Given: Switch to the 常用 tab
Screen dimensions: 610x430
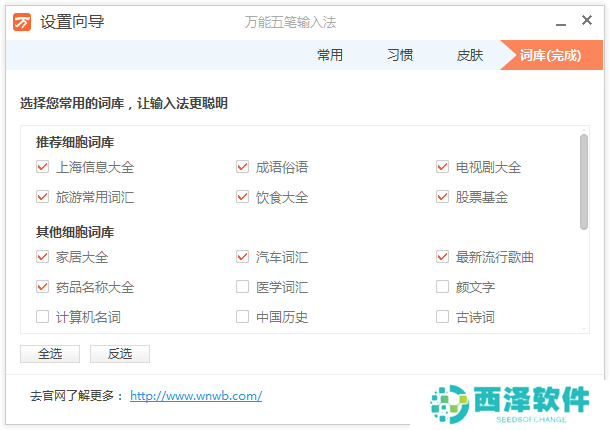Looking at the screenshot, I should coord(330,55).
